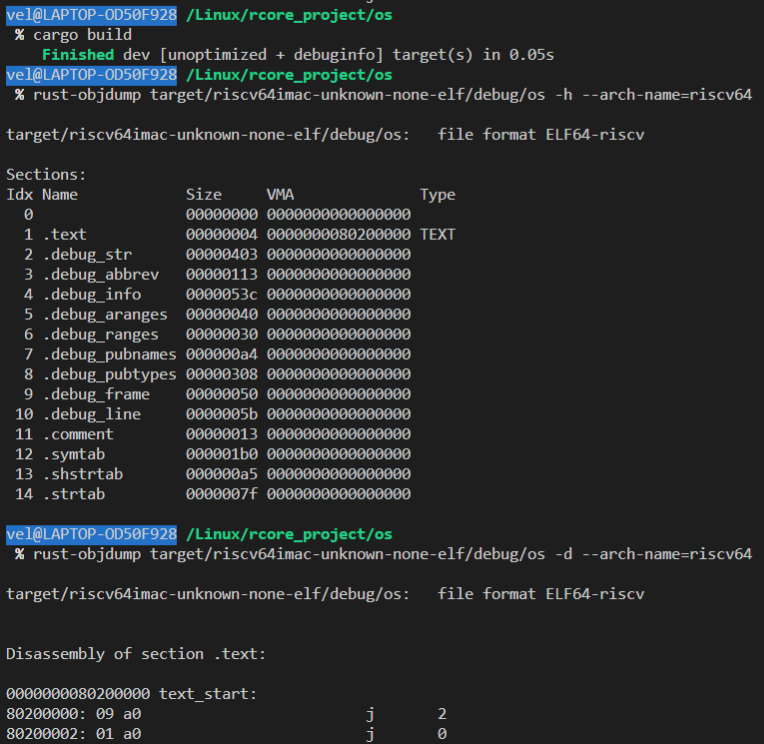Click the 'Type' column header
The height and width of the screenshot is (744, 764).
(x=437, y=195)
